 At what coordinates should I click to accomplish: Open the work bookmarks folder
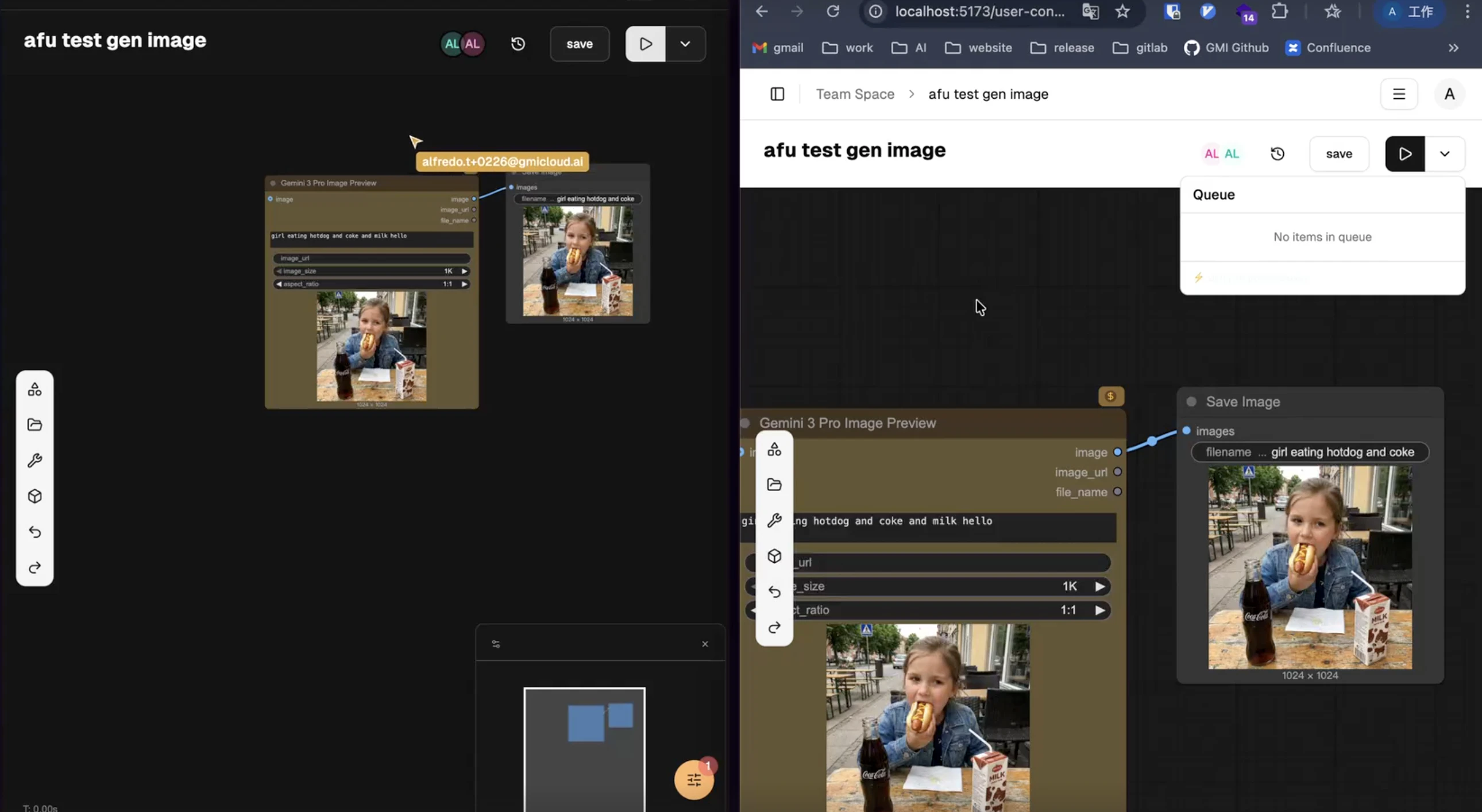point(847,48)
